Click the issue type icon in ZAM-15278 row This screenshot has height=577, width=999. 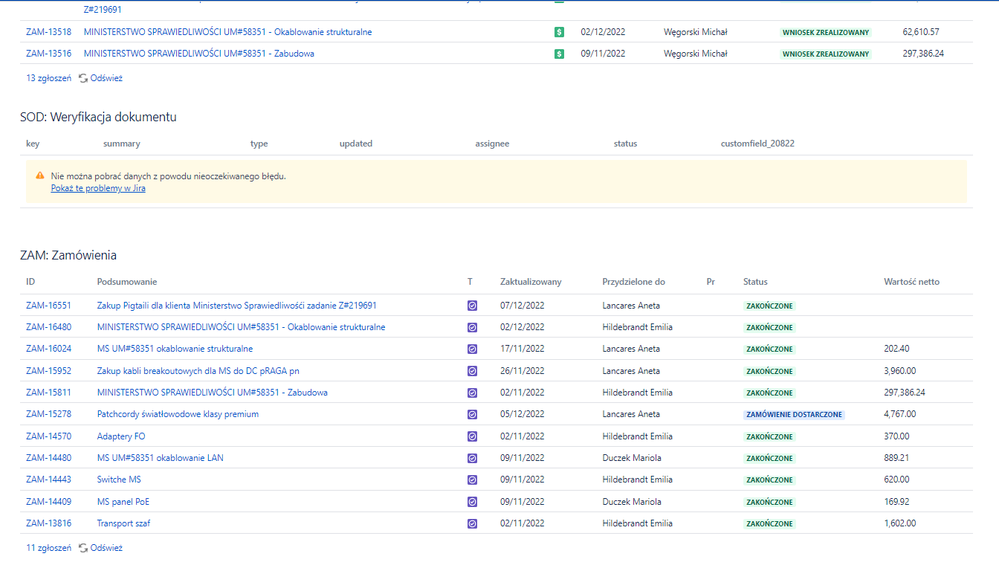click(472, 415)
